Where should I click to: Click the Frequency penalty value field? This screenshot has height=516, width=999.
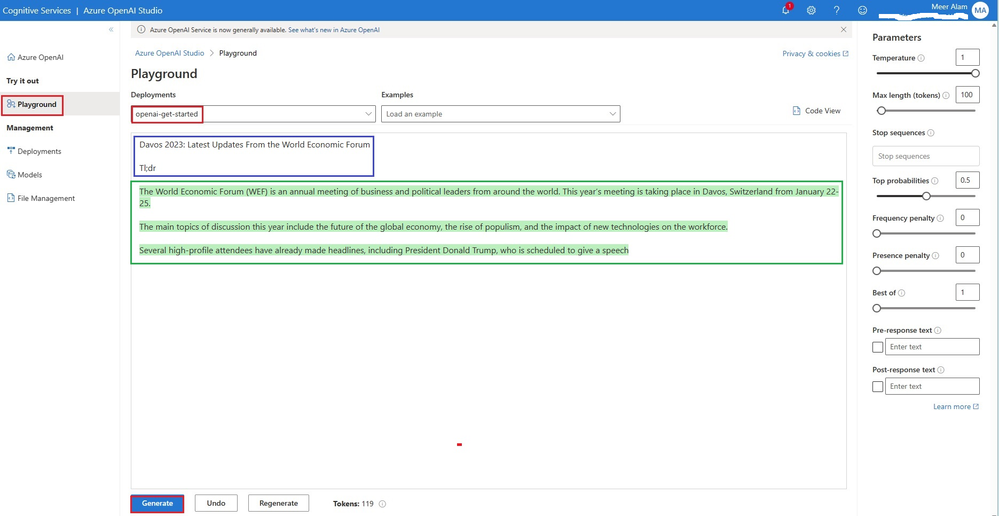[967, 218]
